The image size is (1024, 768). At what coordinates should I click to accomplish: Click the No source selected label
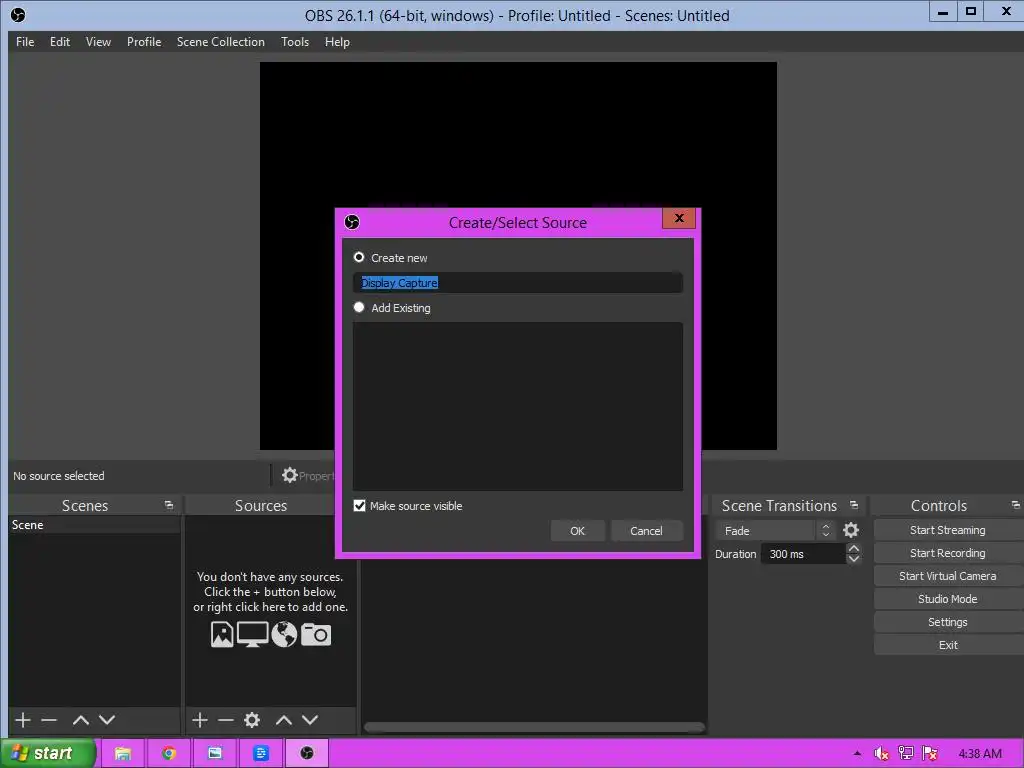pos(59,476)
